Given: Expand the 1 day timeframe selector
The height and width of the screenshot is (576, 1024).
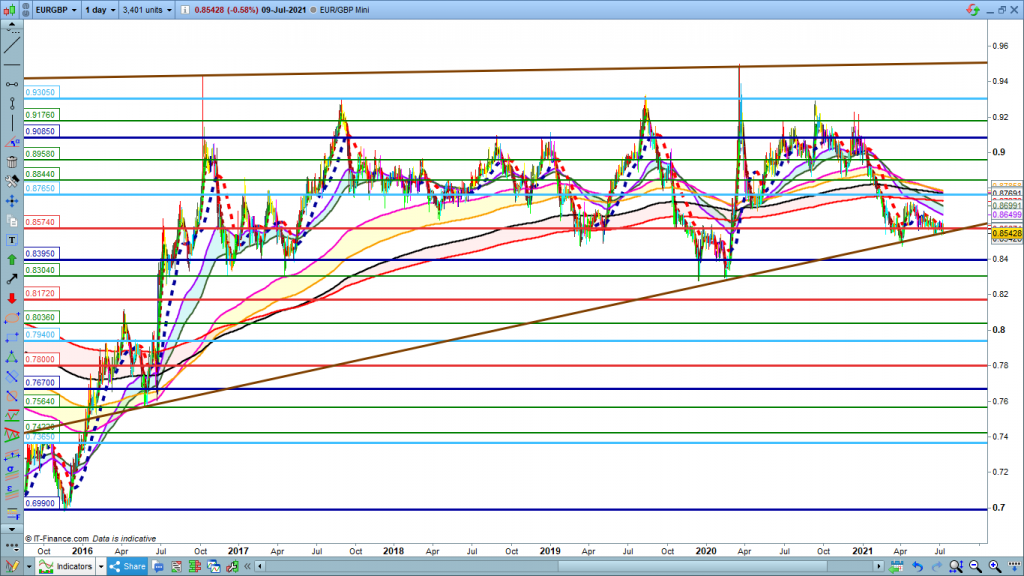Looking at the screenshot, I should (97, 9).
